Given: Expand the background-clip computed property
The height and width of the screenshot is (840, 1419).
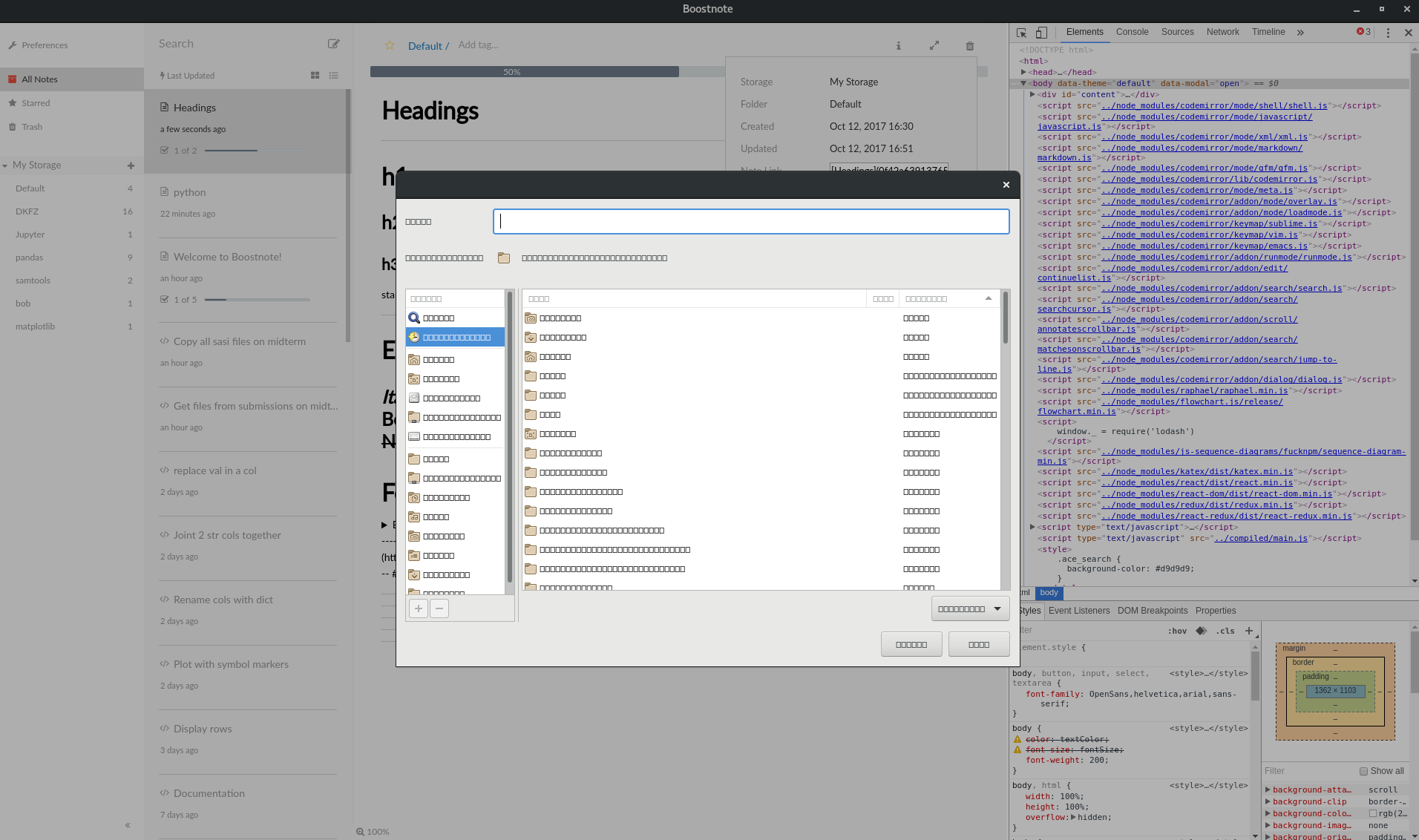Looking at the screenshot, I should (x=1268, y=801).
